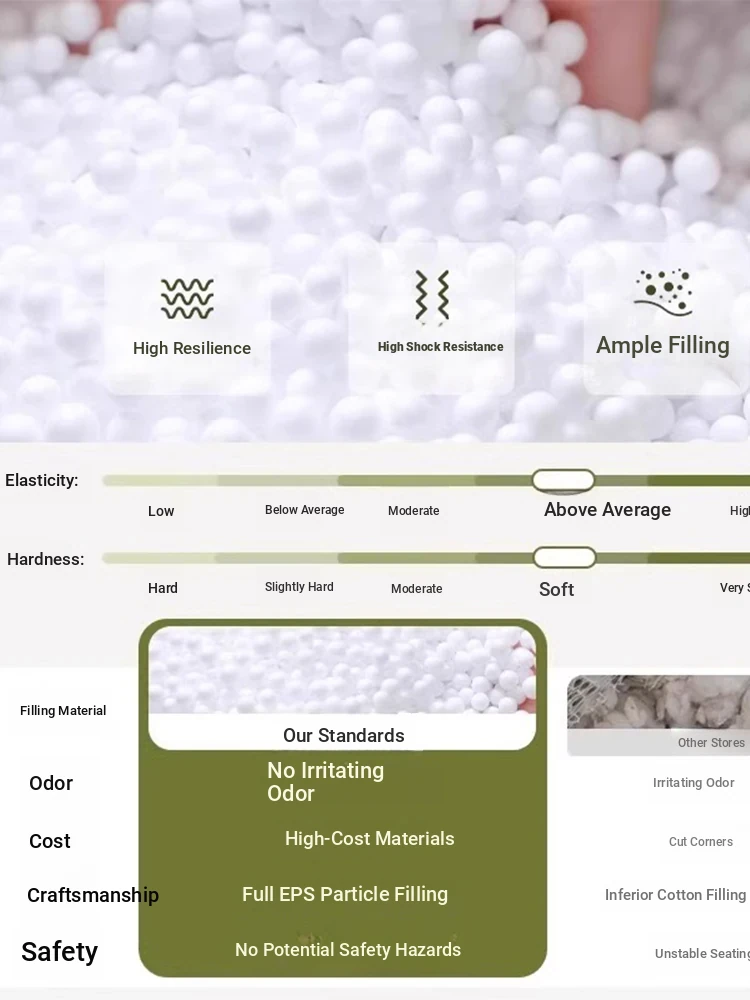Click the Hardness slider handle
750x1000 pixels.
click(564, 558)
